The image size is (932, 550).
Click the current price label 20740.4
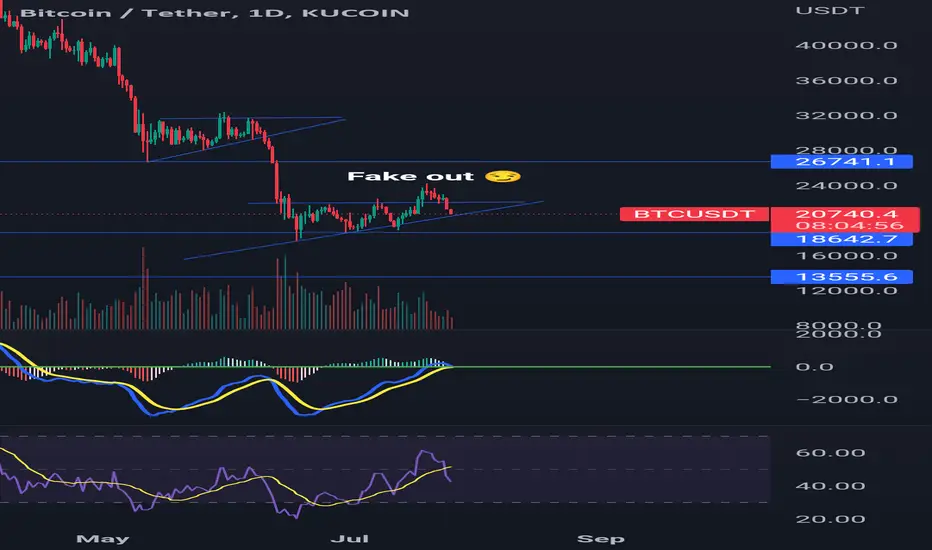coord(845,214)
